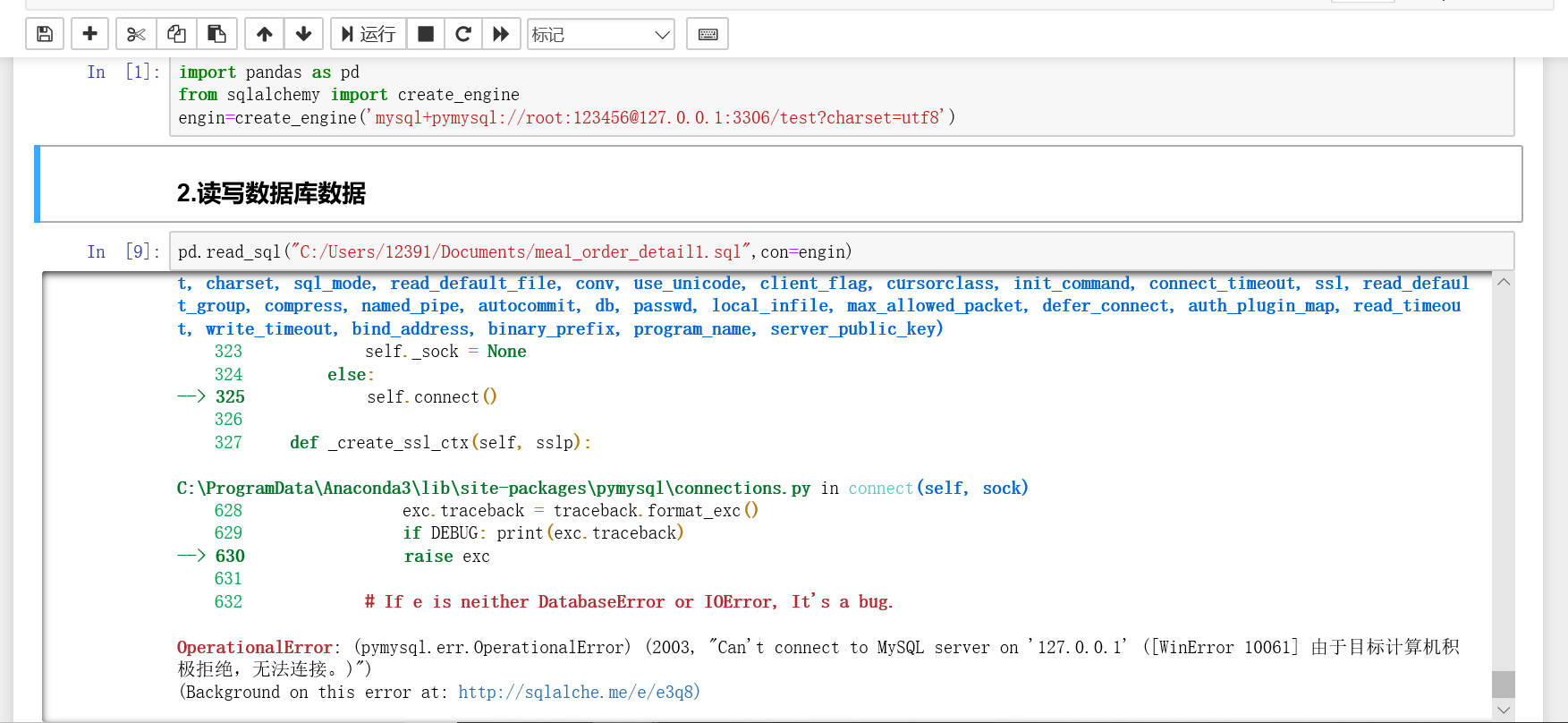Move selected cell up arrow
The height and width of the screenshot is (723, 1568).
tap(264, 34)
